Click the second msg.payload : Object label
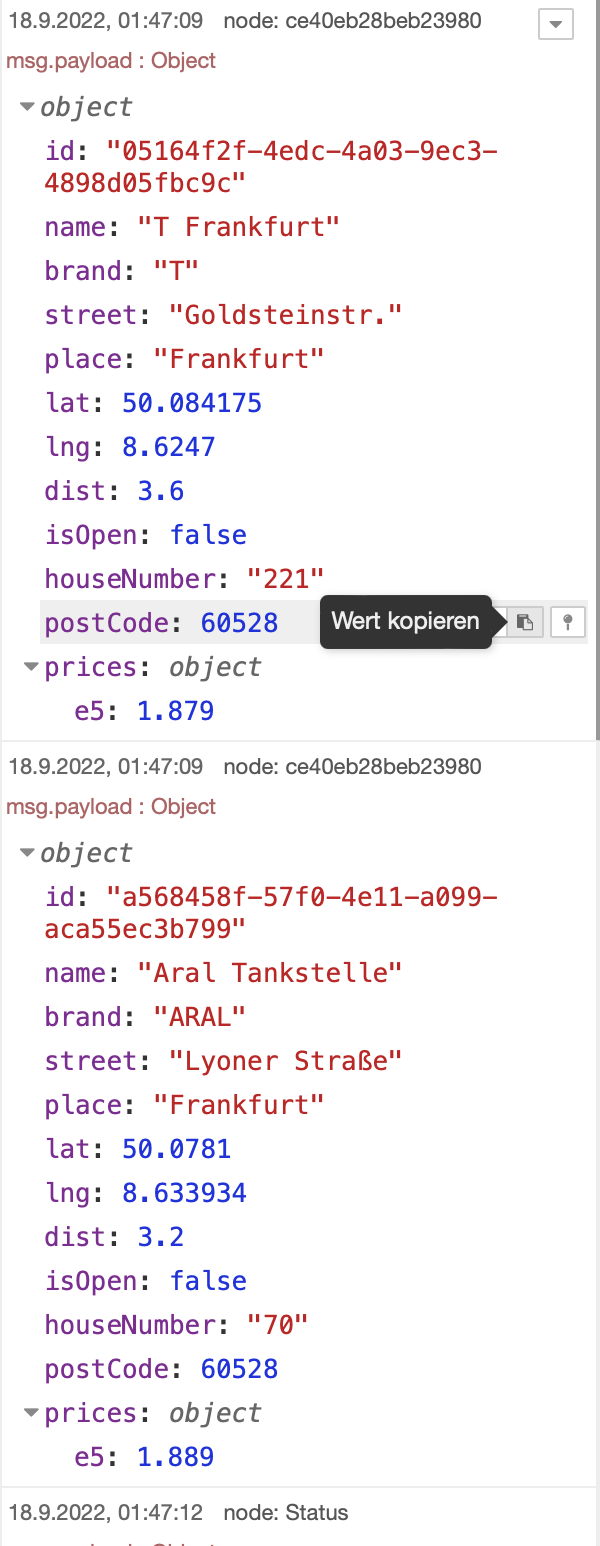Image resolution: width=600 pixels, height=1546 pixels. click(111, 807)
